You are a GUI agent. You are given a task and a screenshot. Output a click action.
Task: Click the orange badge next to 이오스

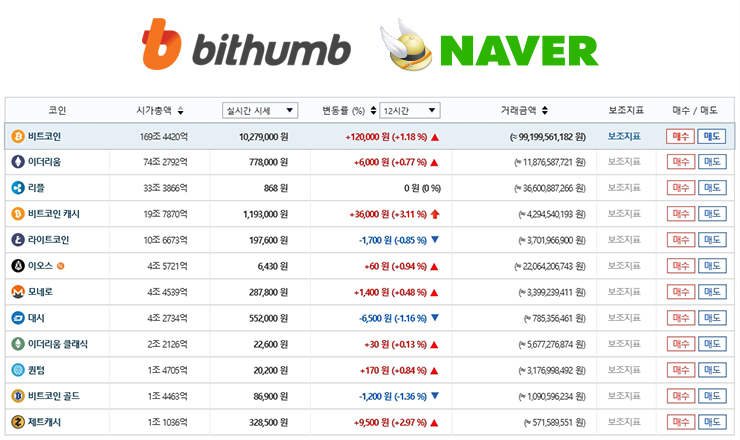60,266
